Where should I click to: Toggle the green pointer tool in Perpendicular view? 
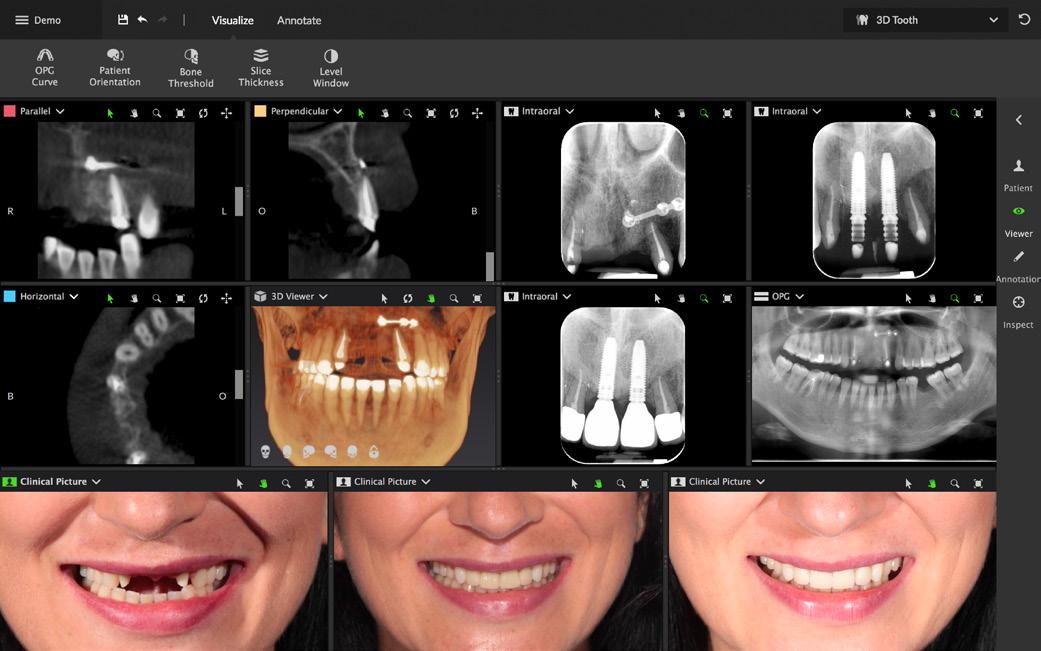point(361,113)
